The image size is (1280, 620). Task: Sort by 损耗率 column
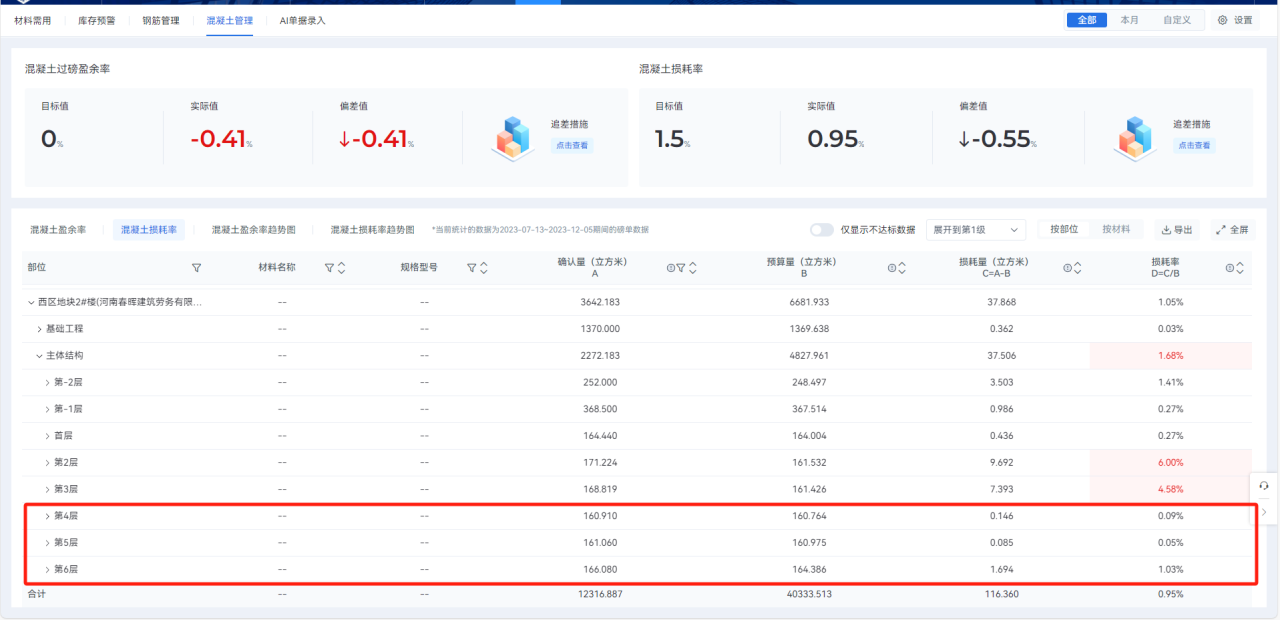1240,268
